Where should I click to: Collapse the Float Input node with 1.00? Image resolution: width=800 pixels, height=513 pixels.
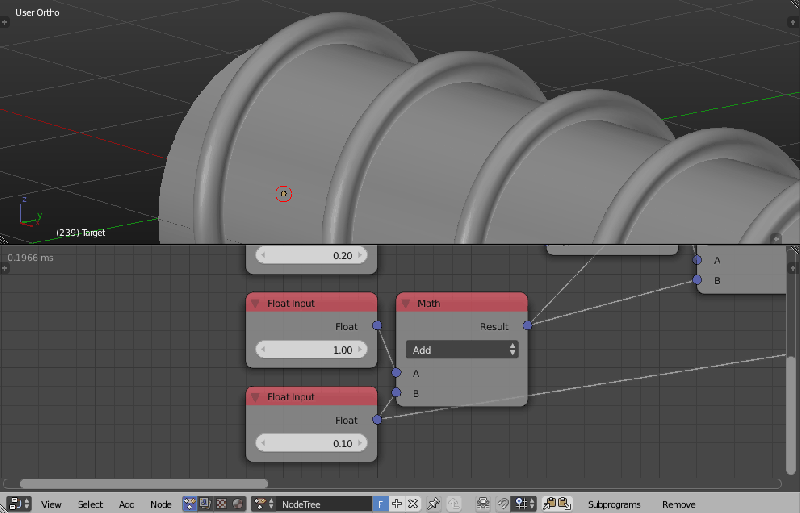(x=255, y=303)
